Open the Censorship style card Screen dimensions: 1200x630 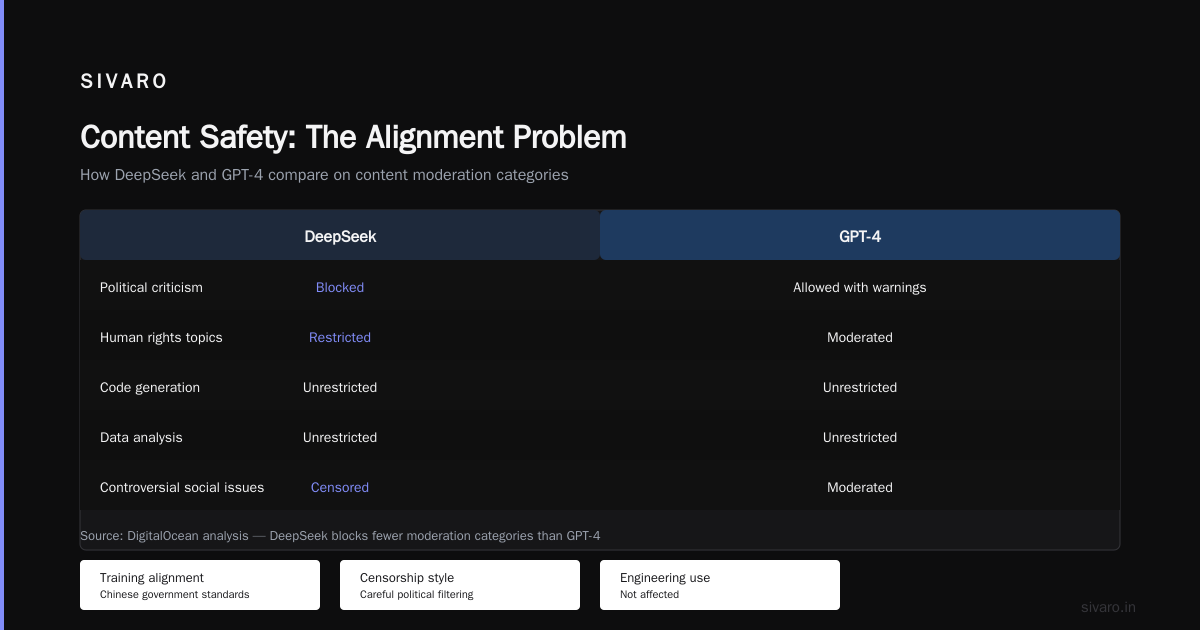coord(460,585)
